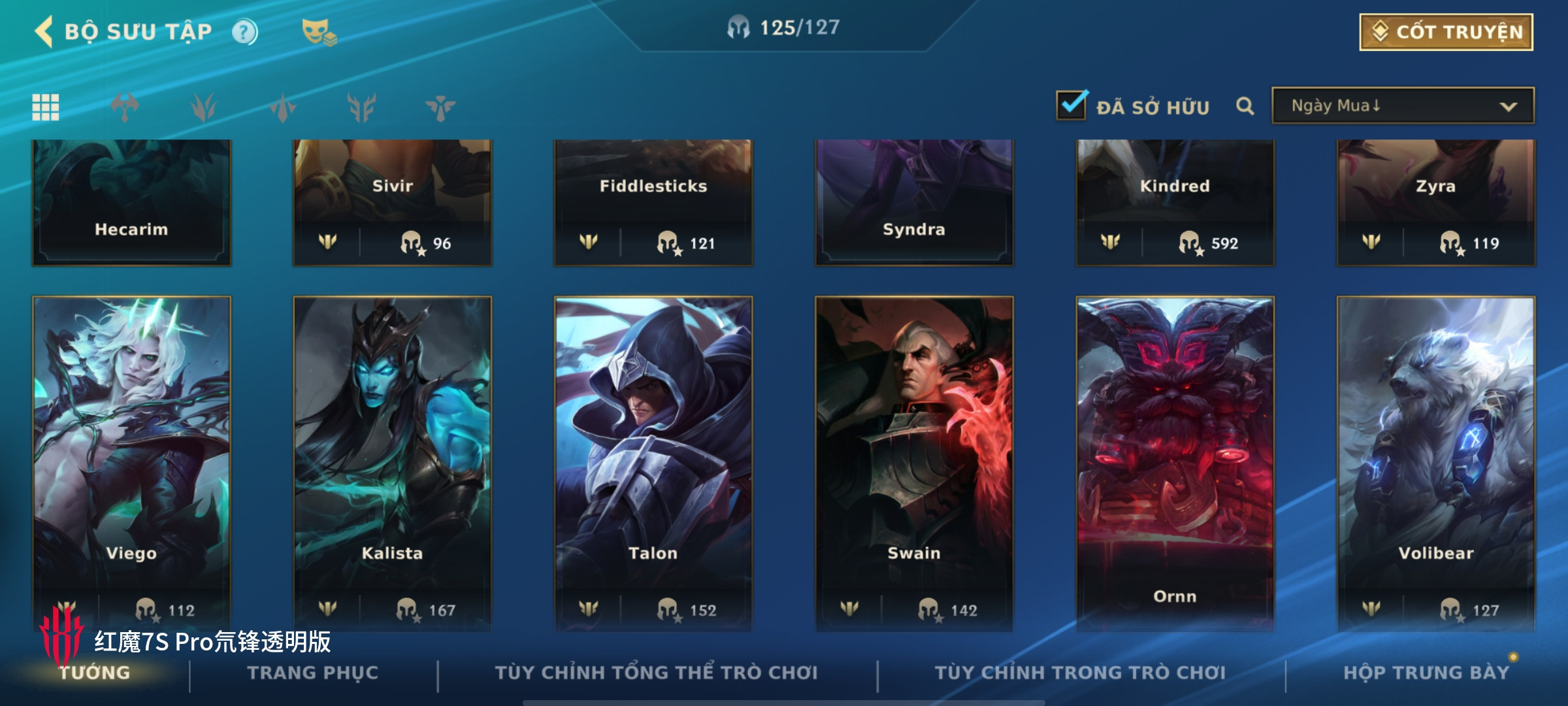Filter by the last role icon in row

[x=440, y=108]
